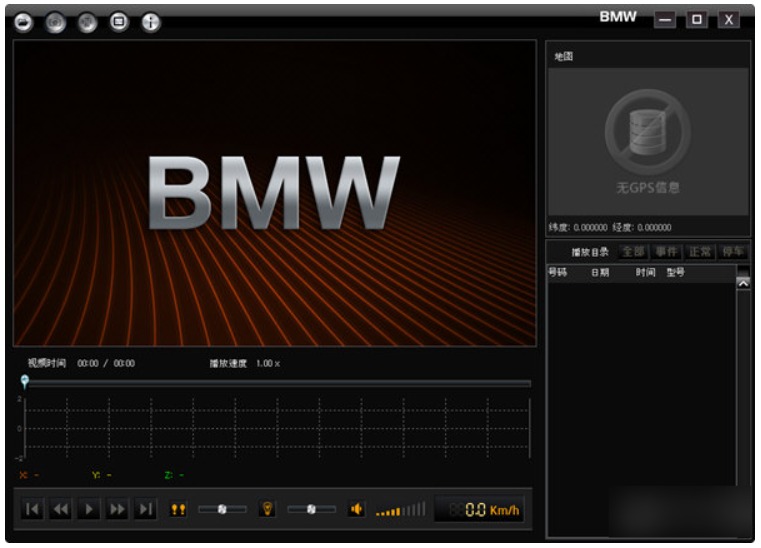Filter playlist by 正常 tab
The height and width of the screenshot is (548, 761).
click(x=699, y=251)
